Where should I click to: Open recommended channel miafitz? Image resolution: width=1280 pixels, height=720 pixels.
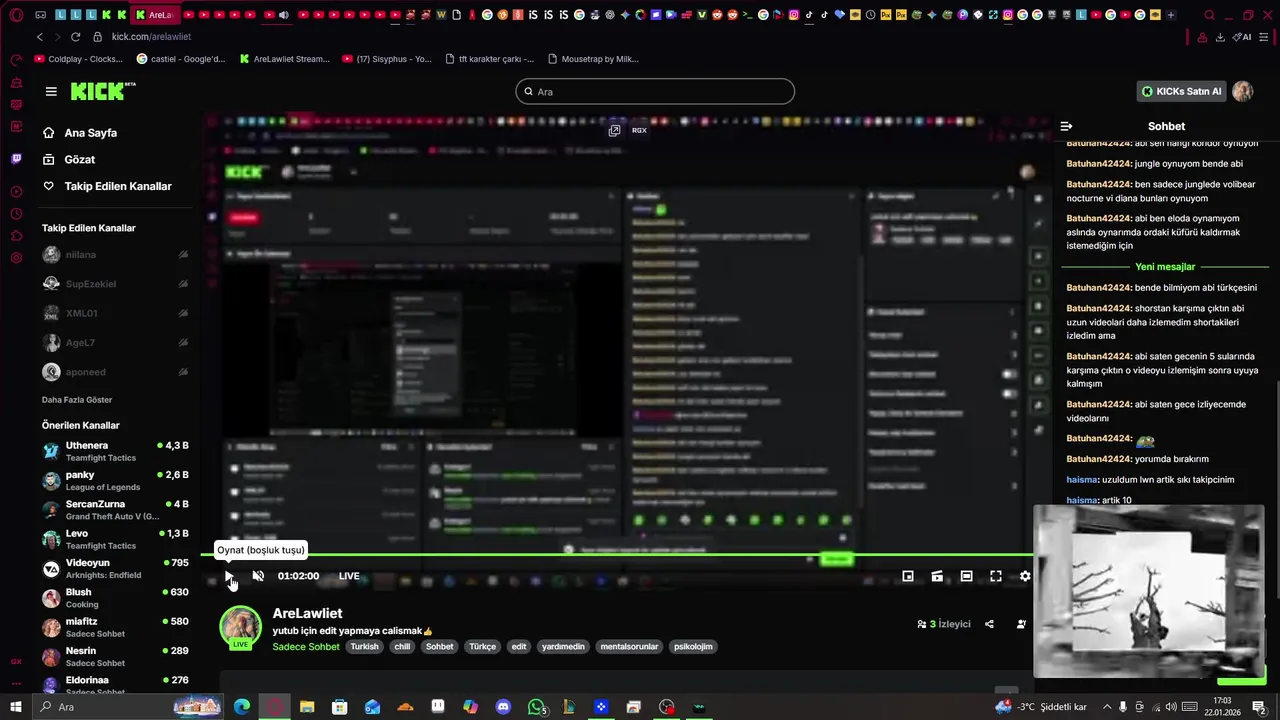115,627
